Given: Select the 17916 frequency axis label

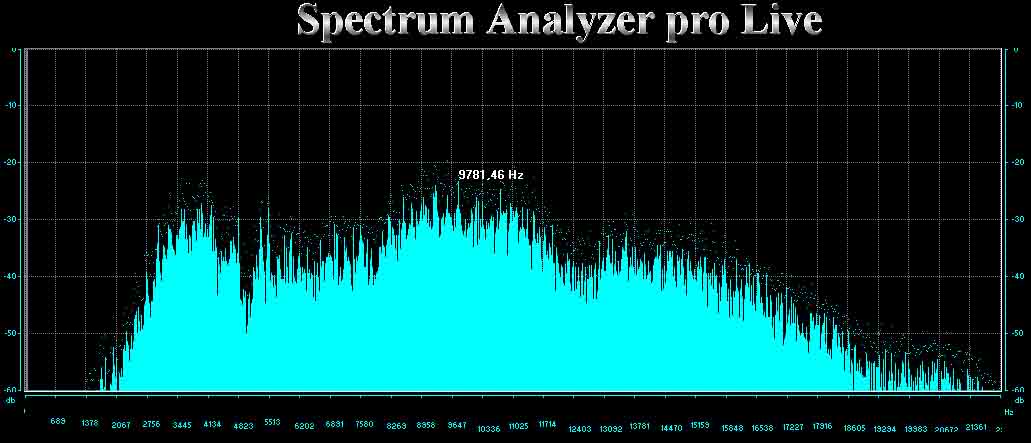Looking at the screenshot, I should [x=823, y=426].
